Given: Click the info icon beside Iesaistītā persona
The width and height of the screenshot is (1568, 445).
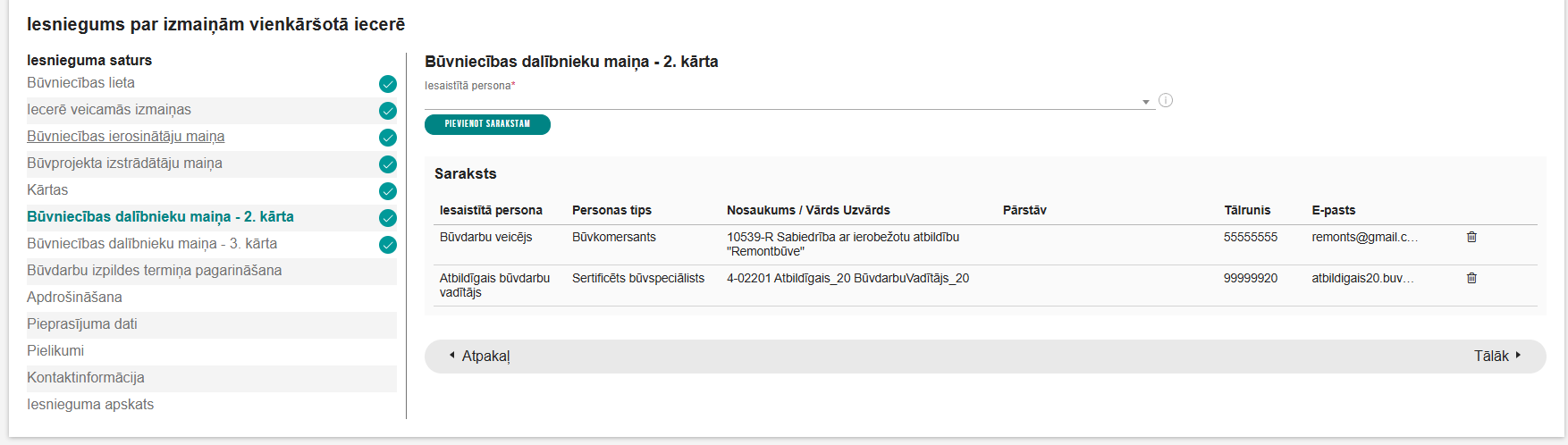Looking at the screenshot, I should (x=1166, y=100).
